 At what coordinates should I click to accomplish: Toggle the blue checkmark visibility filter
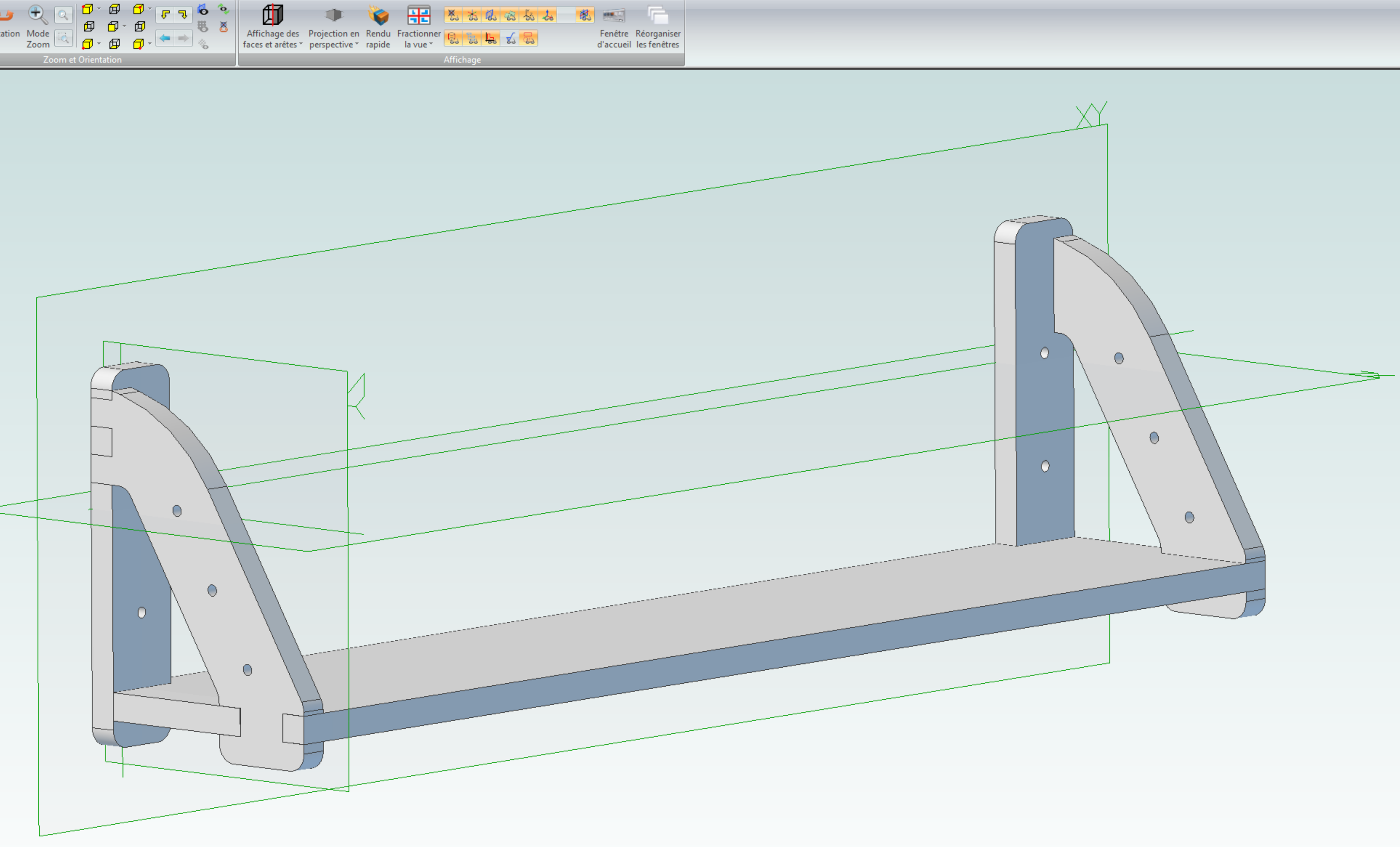point(510,38)
